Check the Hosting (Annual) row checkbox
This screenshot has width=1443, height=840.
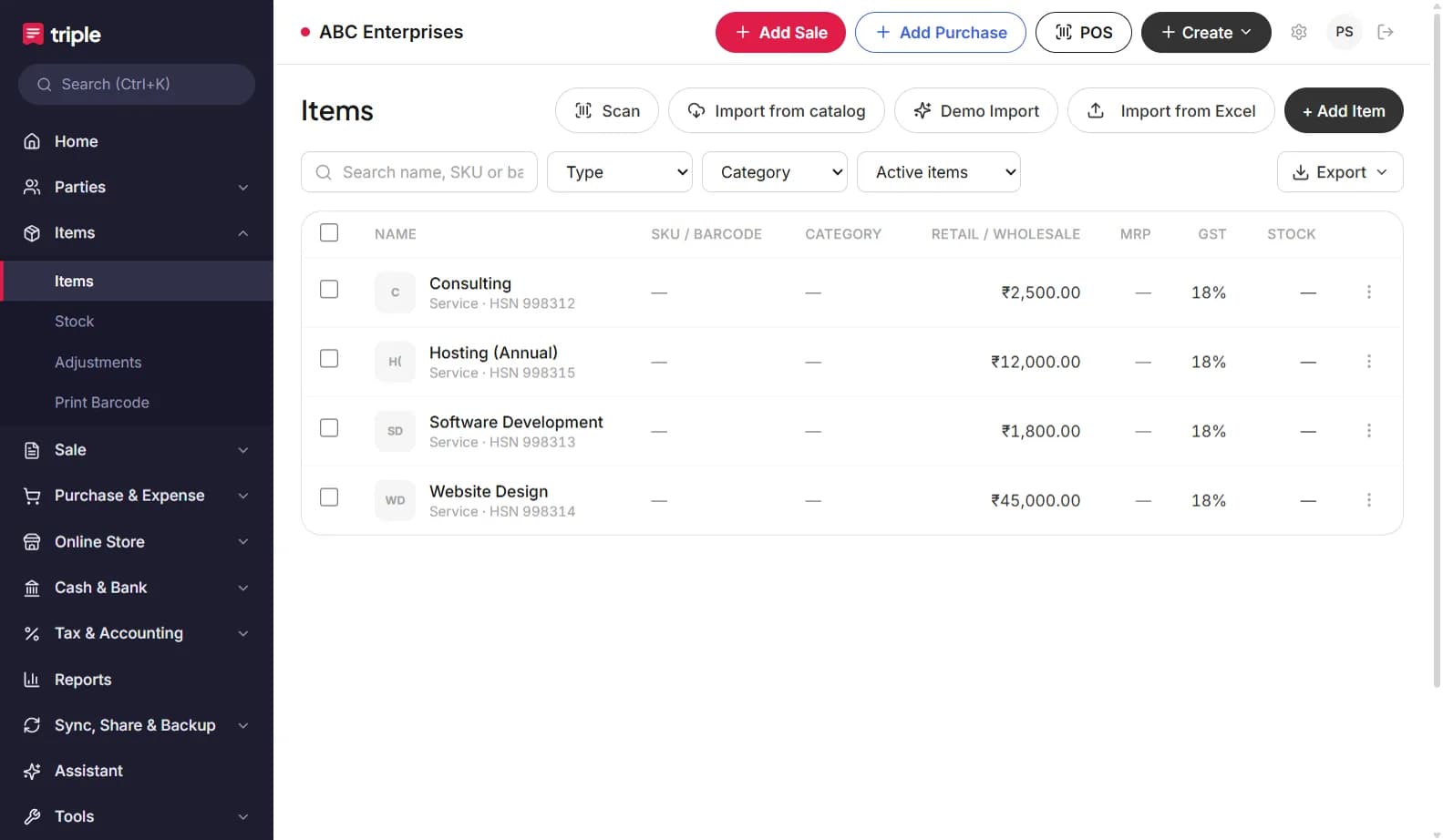pos(329,358)
